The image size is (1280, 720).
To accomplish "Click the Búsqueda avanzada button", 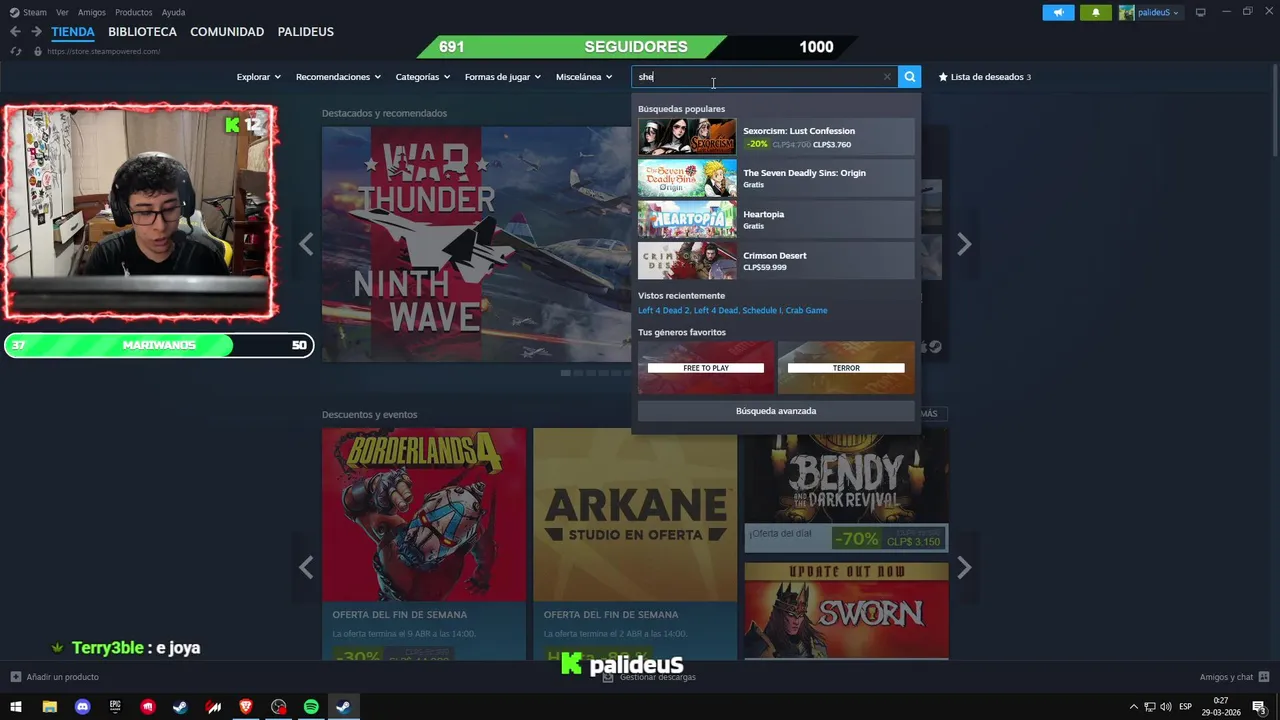I will (776, 411).
